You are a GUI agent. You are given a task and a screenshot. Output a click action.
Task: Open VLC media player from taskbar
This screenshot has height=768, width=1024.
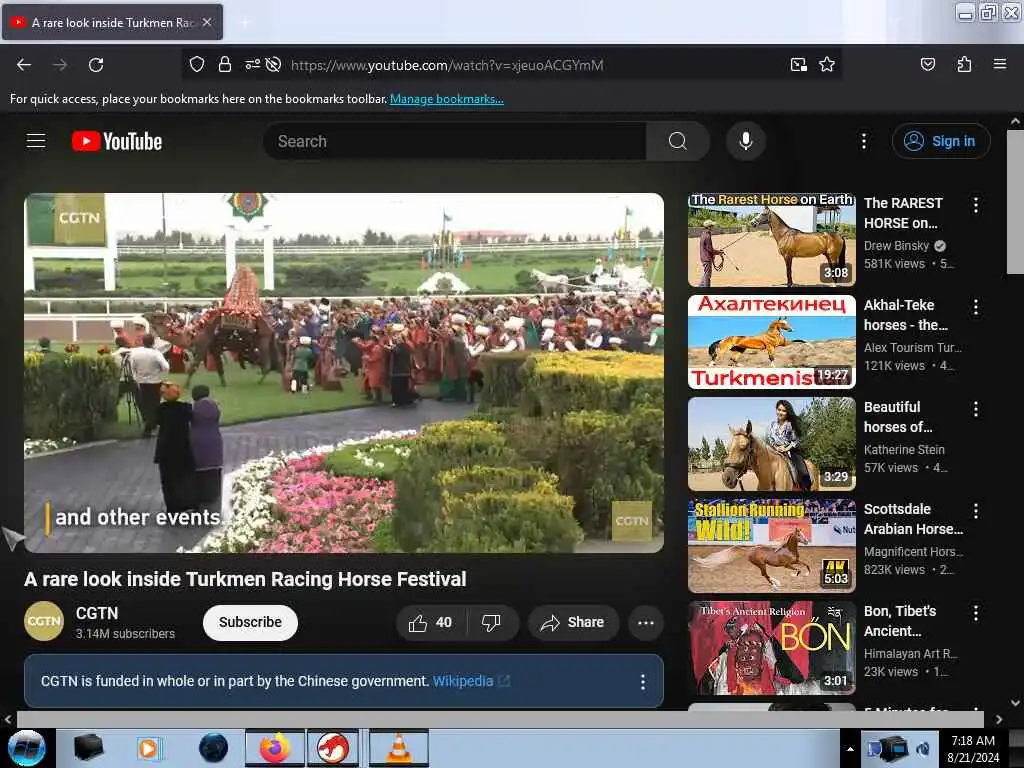tap(399, 748)
